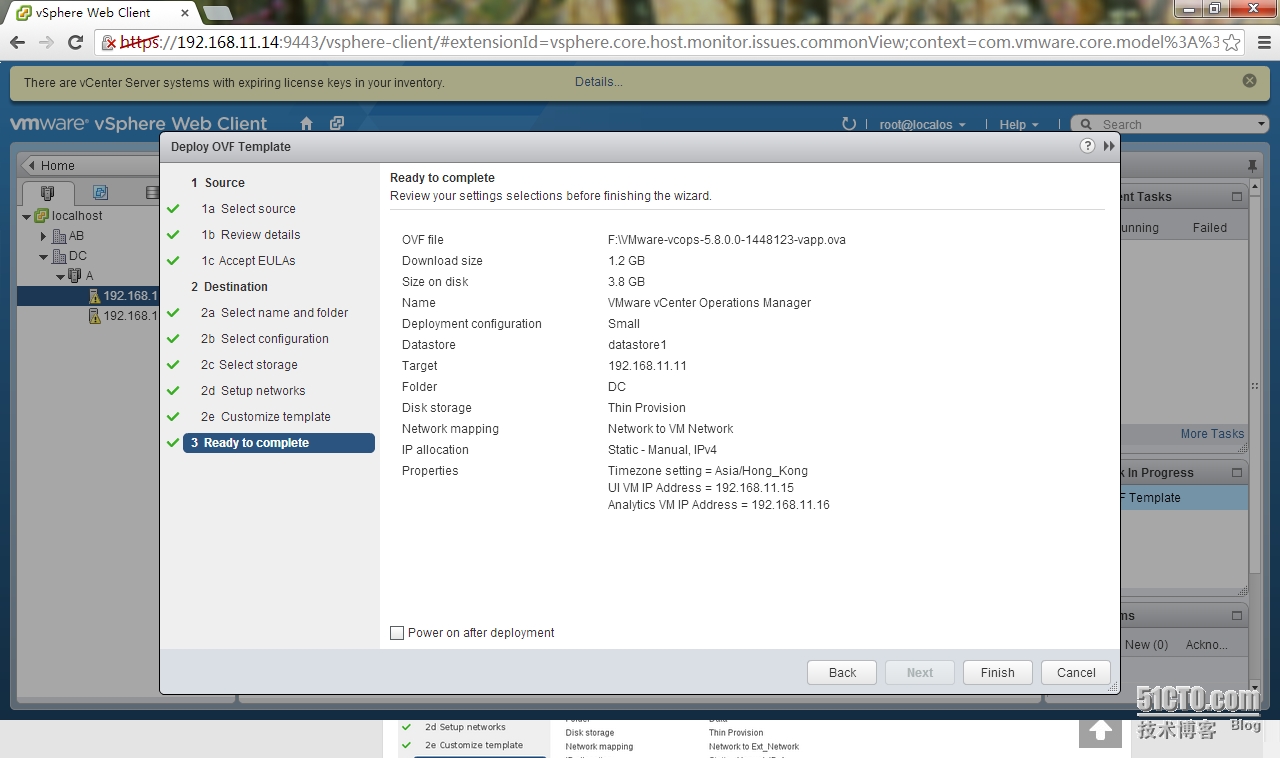The width and height of the screenshot is (1280, 758).
Task: Select step 3 Ready to complete
Action: click(279, 443)
